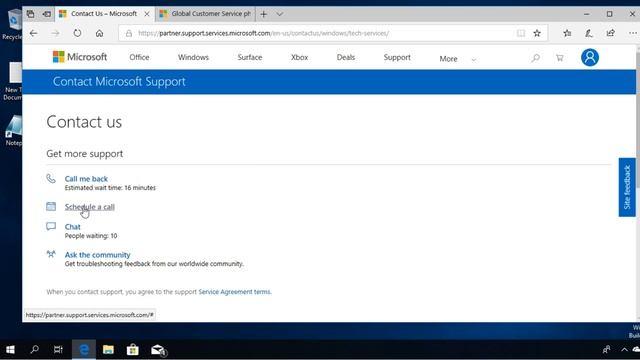Image resolution: width=640 pixels, height=360 pixels.
Task: Click the Microsoft logo
Action: (x=80, y=57)
